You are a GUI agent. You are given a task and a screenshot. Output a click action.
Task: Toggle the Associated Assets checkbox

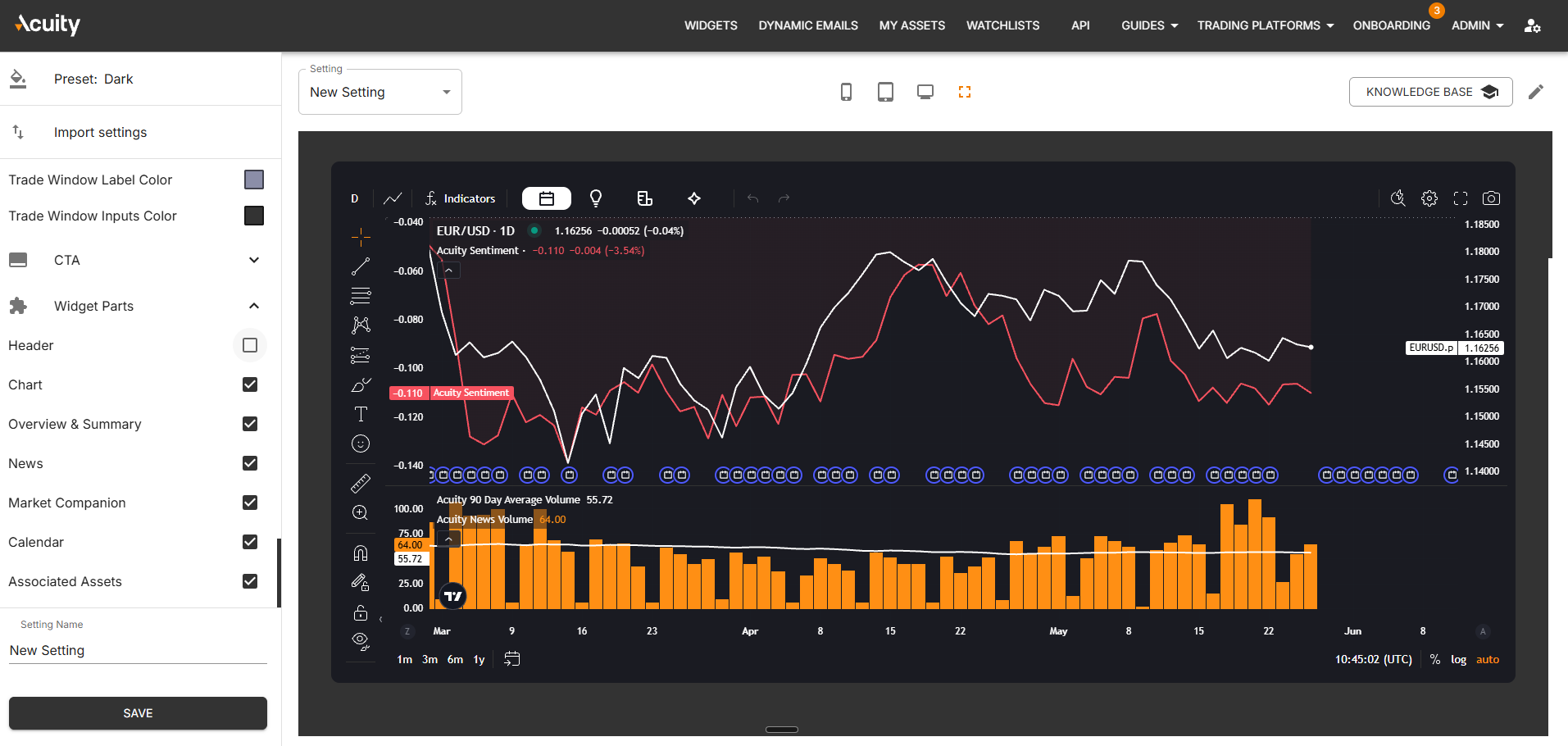[x=250, y=581]
